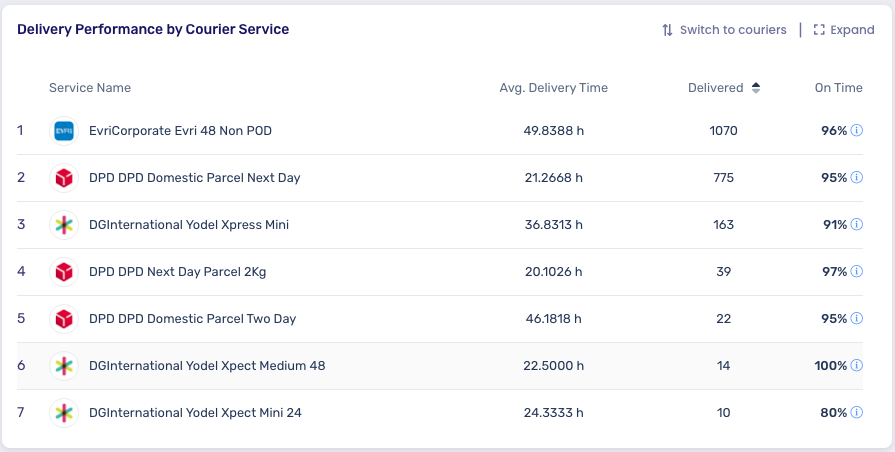The width and height of the screenshot is (895, 452).
Task: Expand the Delivery Performance panel
Action: click(x=844, y=30)
